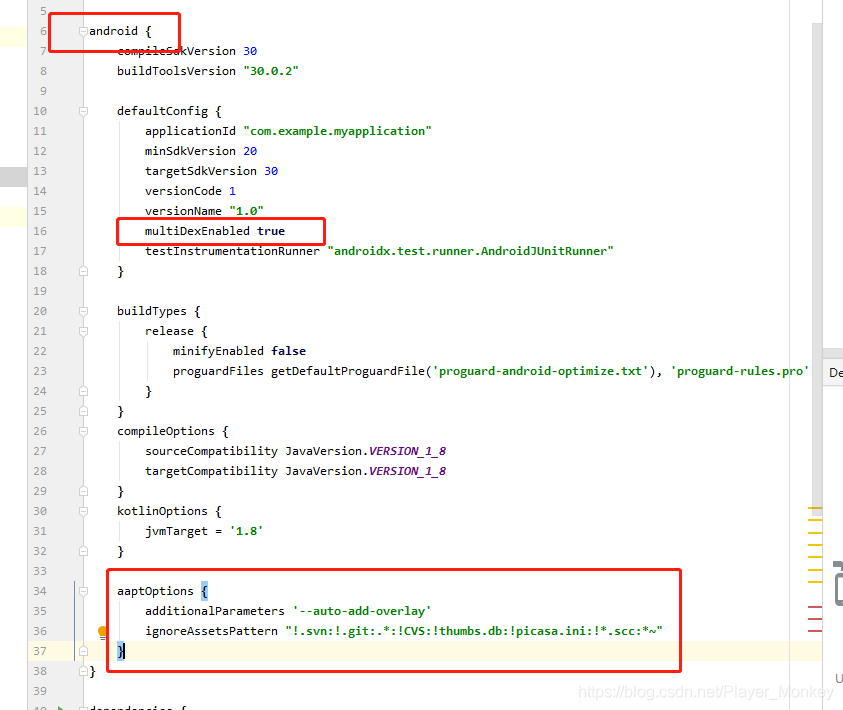The width and height of the screenshot is (843, 710).
Task: Jump to topmost yellow warning stripe mark
Action: pos(815,508)
